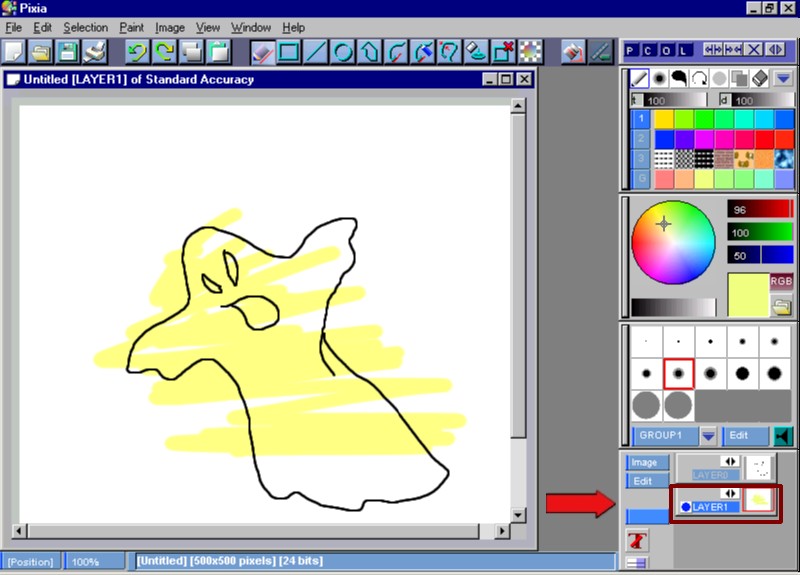
Task: Toggle the P panel button
Action: 632,50
